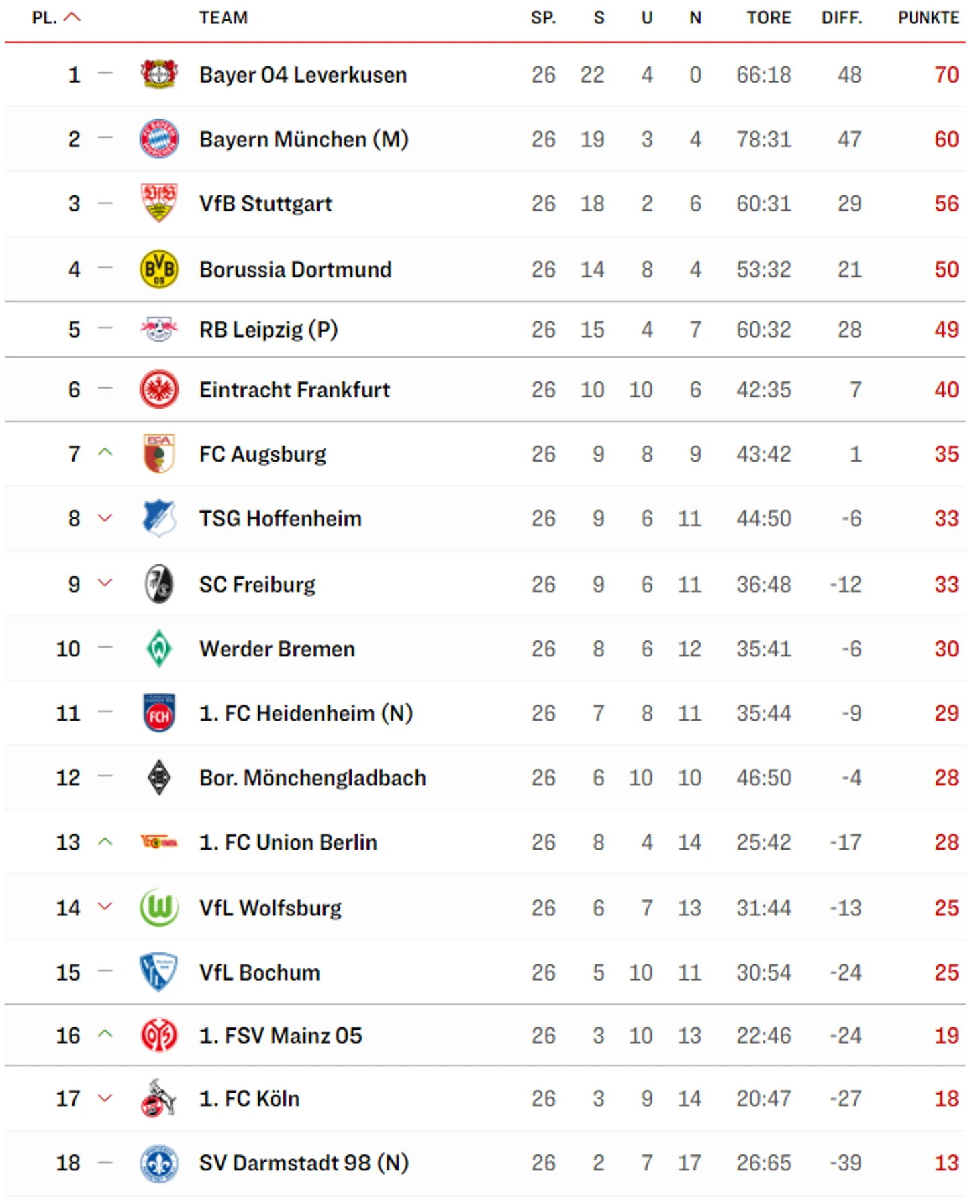Image resolution: width=980 pixels, height=1204 pixels.
Task: Select the Werder Bremen green diamond logo
Action: coord(159,648)
